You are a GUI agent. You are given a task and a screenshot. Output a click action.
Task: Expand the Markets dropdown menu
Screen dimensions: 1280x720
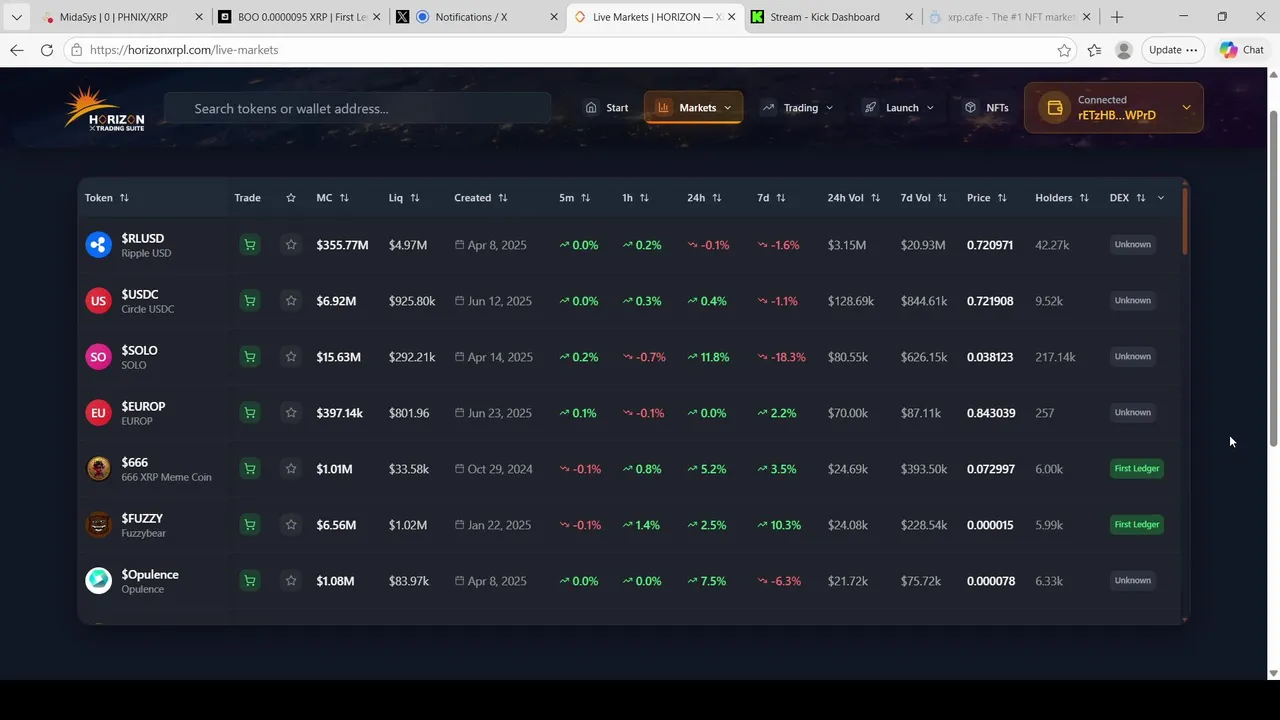[694, 108]
